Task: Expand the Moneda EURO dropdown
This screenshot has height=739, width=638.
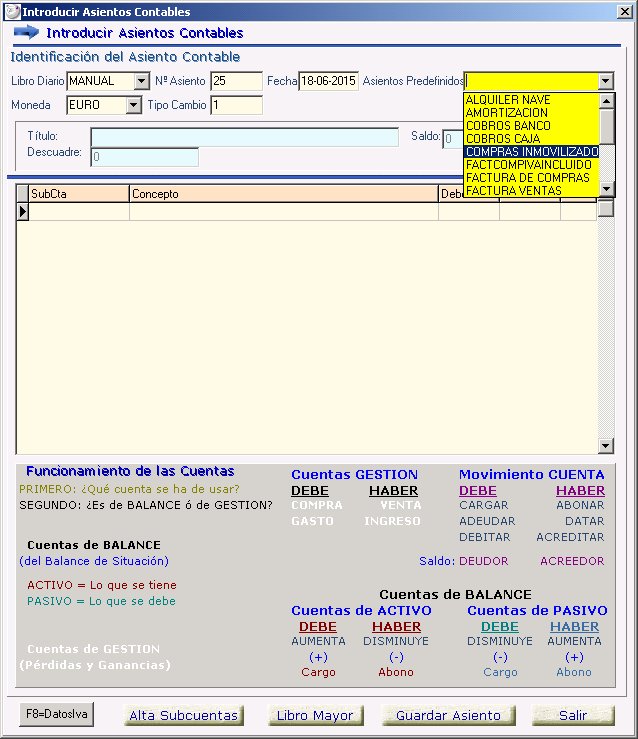Action: pyautogui.click(x=134, y=105)
